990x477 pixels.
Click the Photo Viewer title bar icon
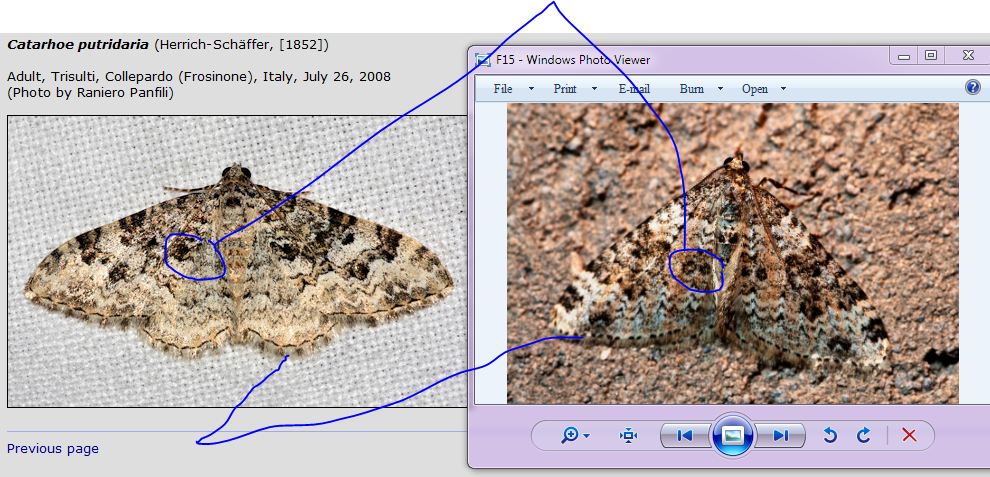(483, 59)
